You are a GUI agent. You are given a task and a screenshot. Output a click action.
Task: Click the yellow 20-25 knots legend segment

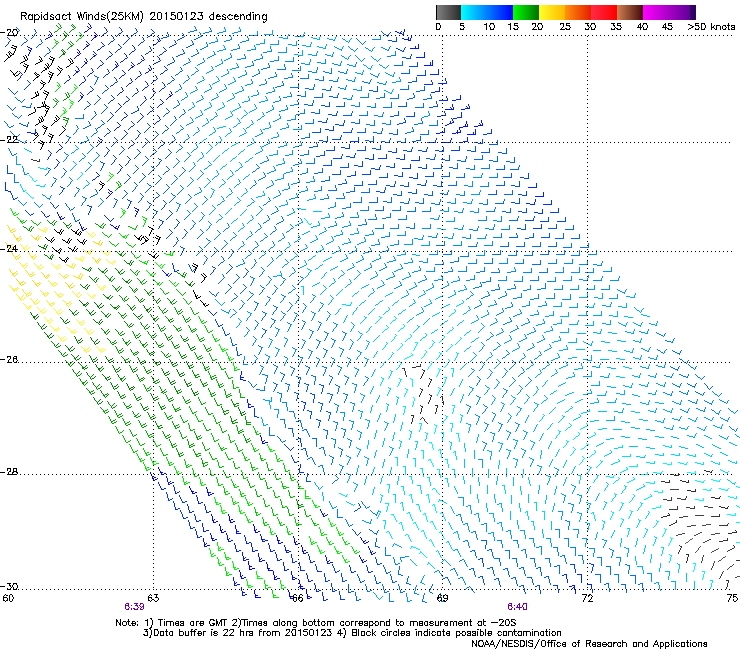(552, 12)
